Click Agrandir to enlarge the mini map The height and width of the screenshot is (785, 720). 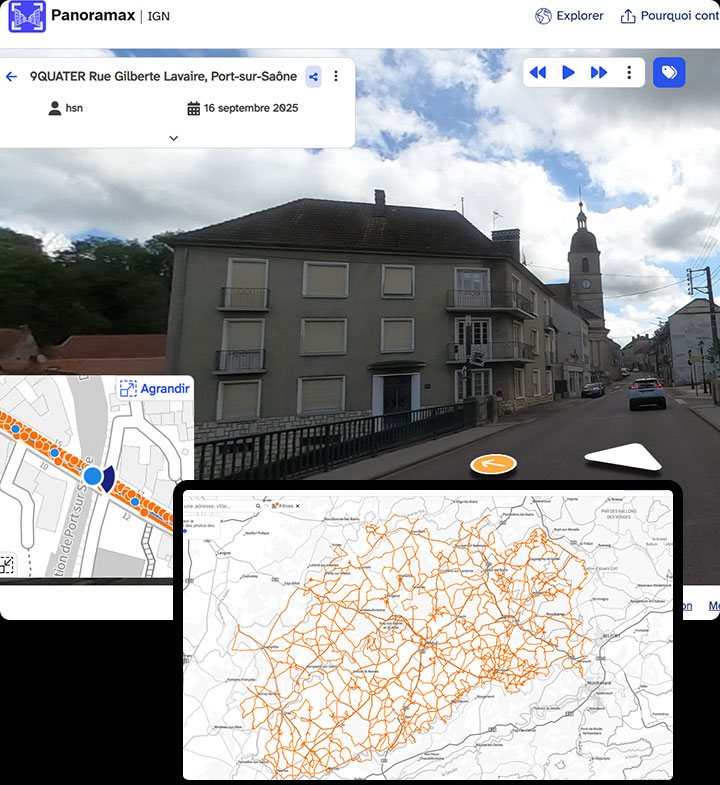[x=154, y=389]
